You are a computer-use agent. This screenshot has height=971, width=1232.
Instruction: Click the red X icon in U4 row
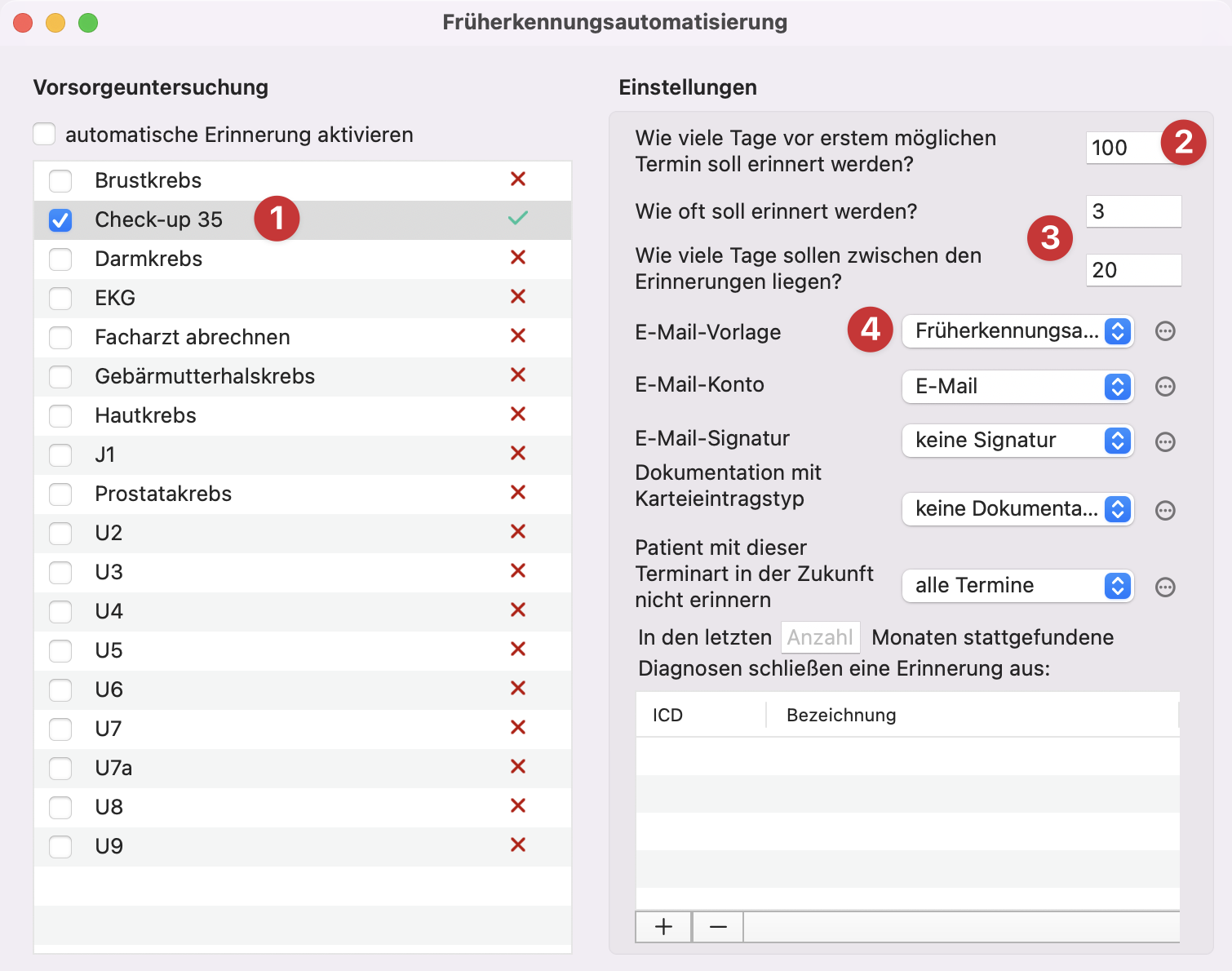517,610
